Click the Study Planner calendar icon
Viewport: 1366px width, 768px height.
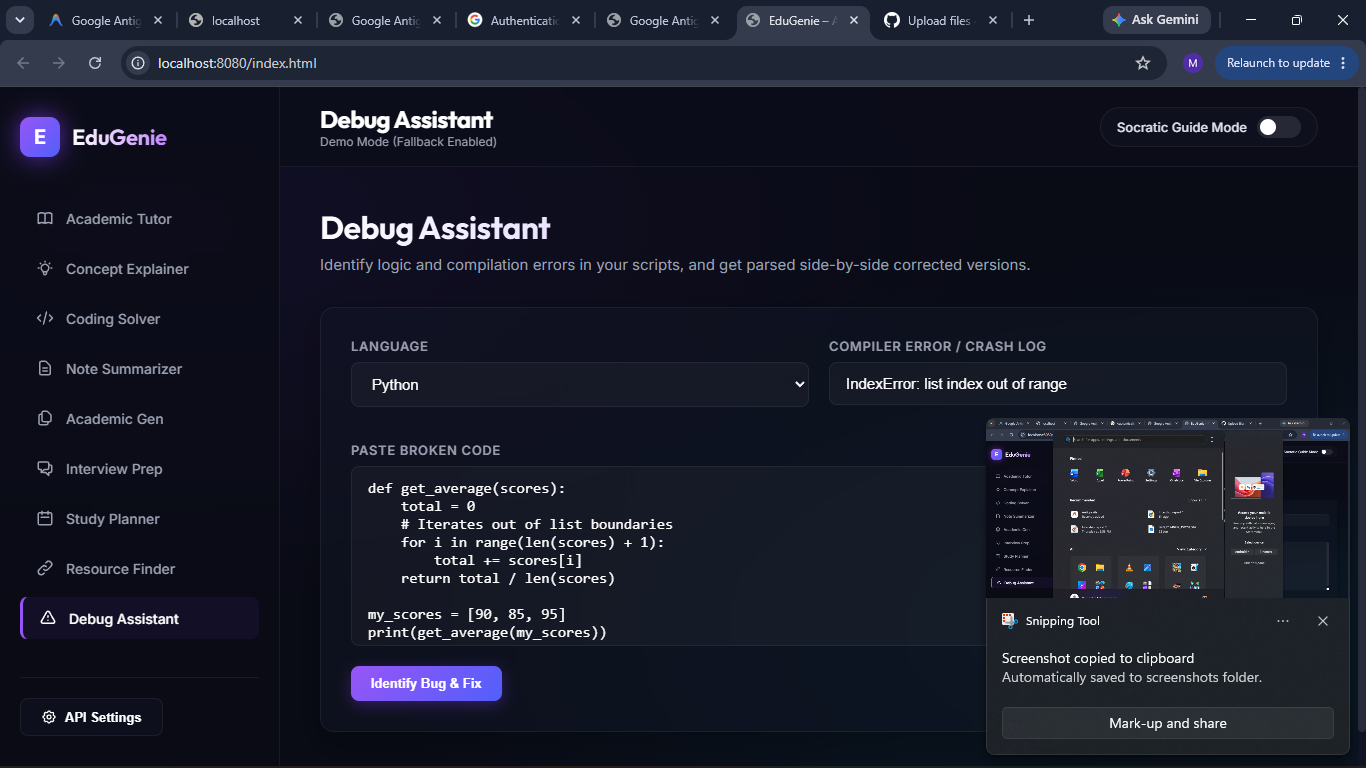44,519
